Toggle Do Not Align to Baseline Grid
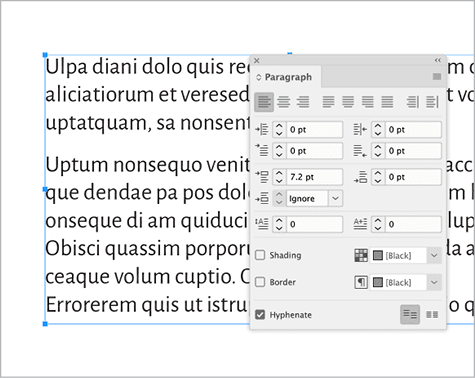The image size is (475, 378). point(410,314)
